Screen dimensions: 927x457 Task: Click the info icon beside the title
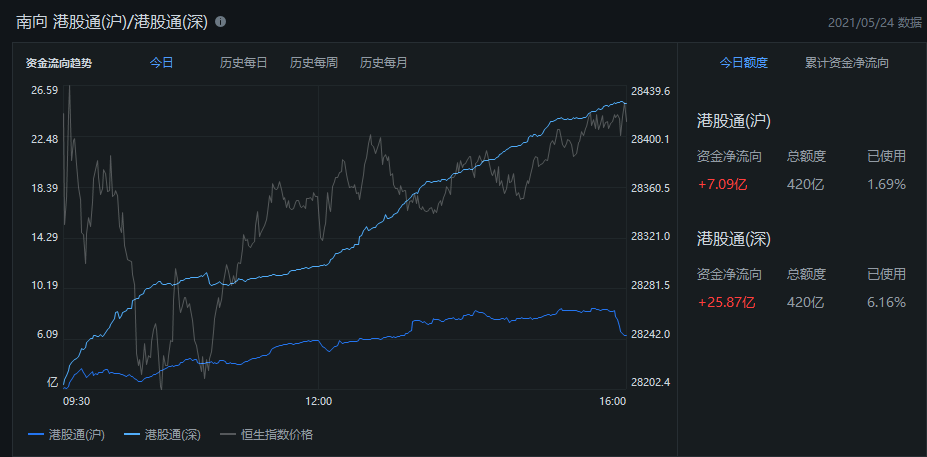click(221, 22)
